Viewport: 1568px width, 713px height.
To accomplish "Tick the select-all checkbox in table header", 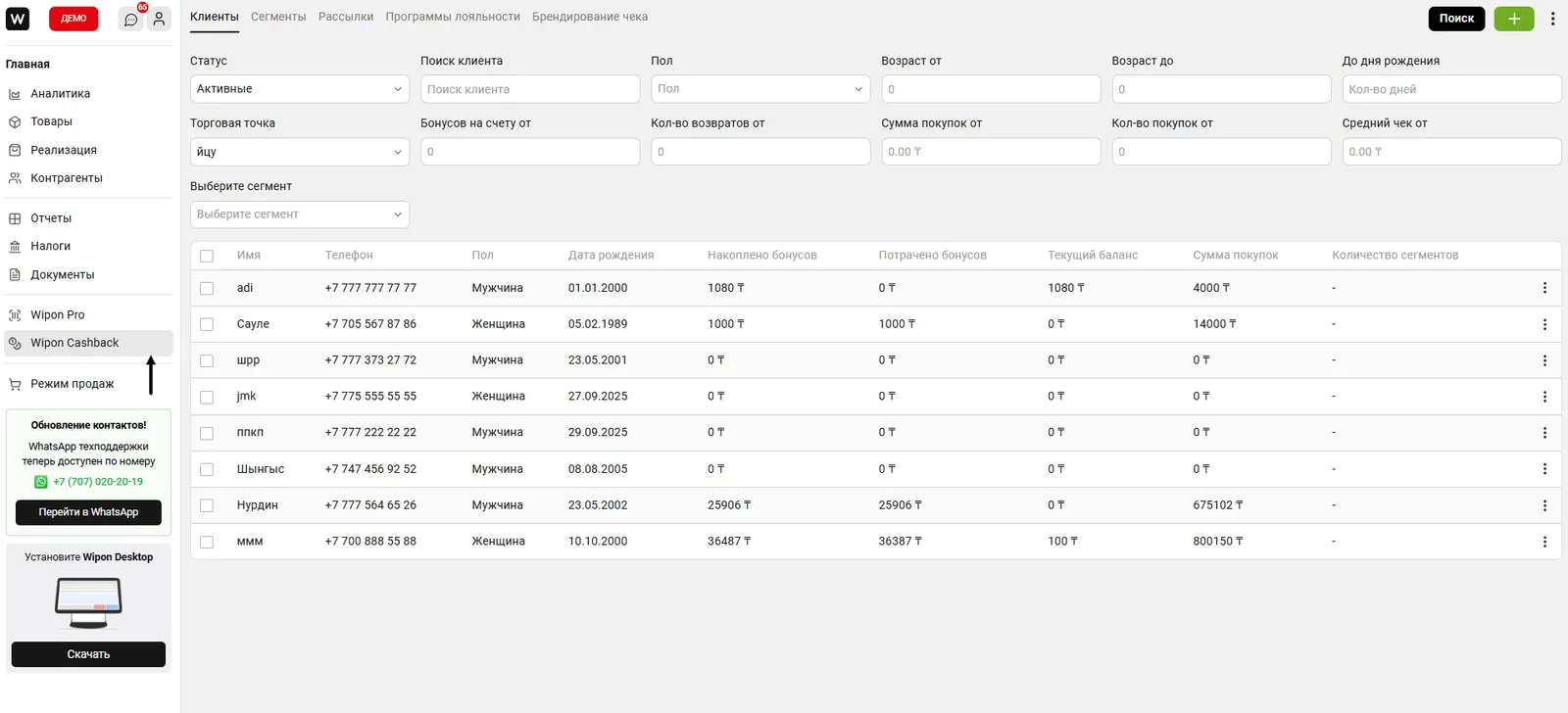I will [x=207, y=256].
